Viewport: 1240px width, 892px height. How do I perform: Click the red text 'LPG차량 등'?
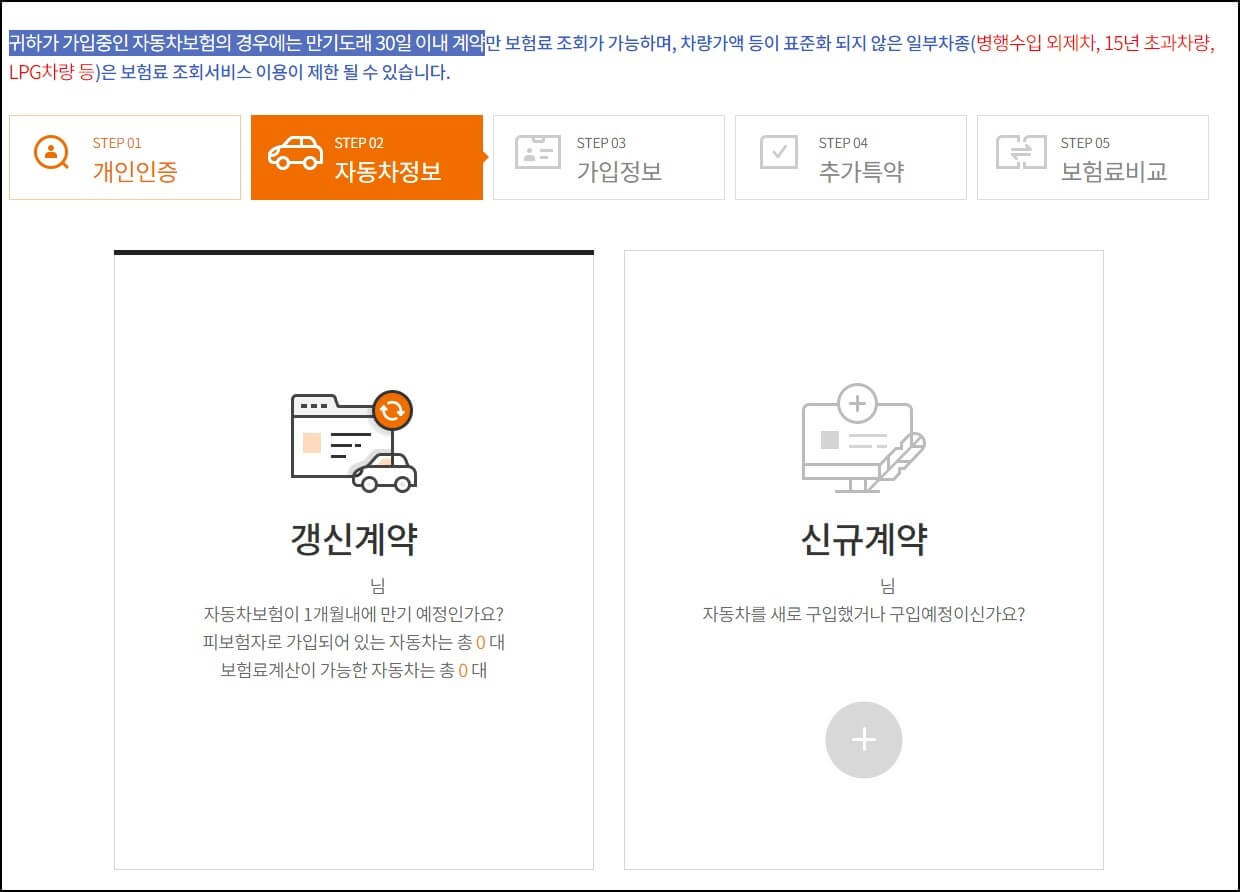click(x=50, y=73)
